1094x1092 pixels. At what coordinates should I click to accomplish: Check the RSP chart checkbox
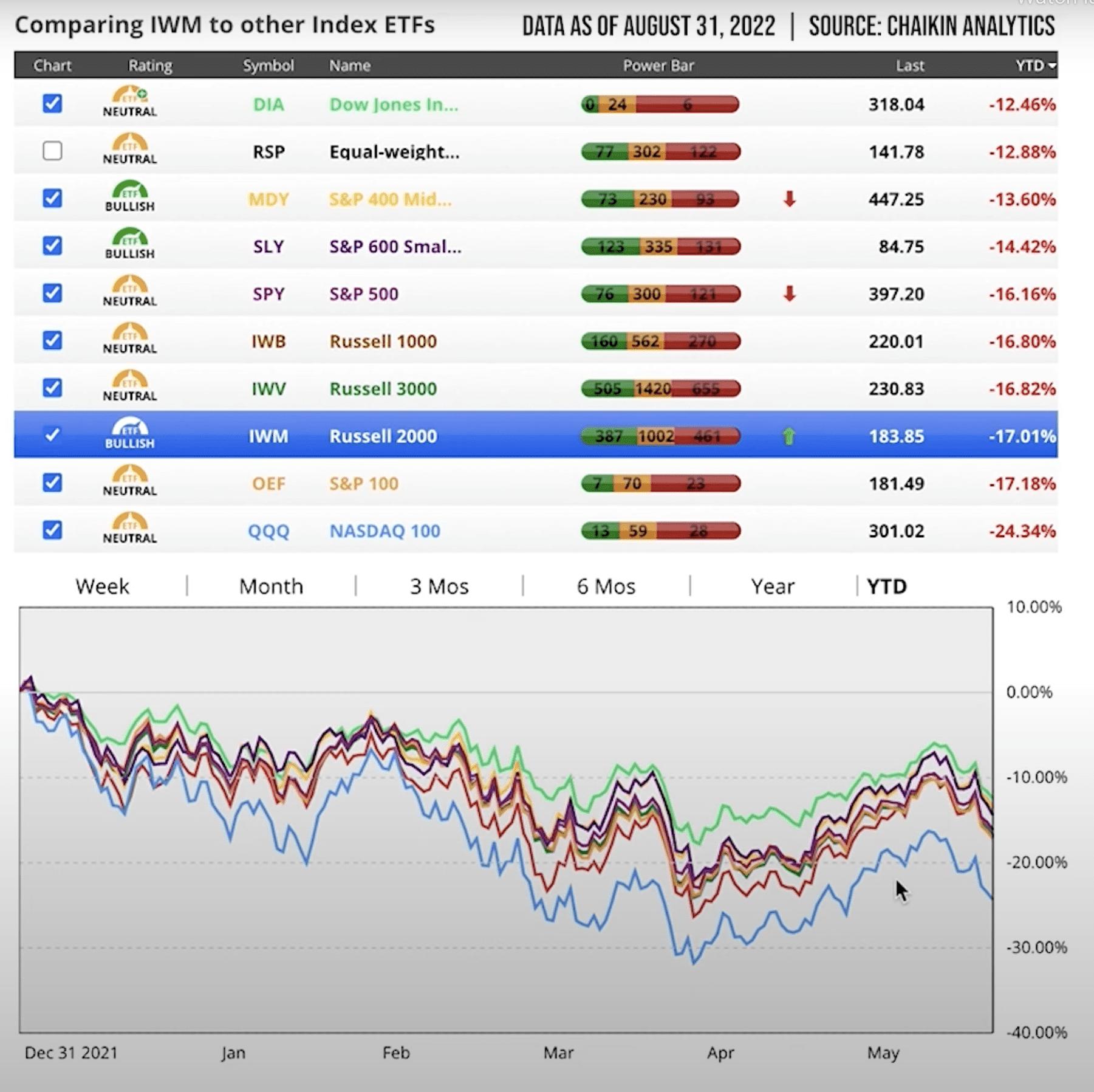pos(52,151)
